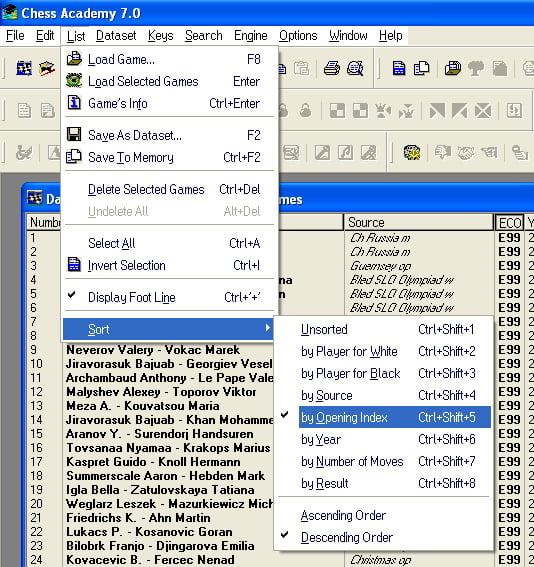Sort games by Year
This screenshot has height=567, width=534.
384,439
